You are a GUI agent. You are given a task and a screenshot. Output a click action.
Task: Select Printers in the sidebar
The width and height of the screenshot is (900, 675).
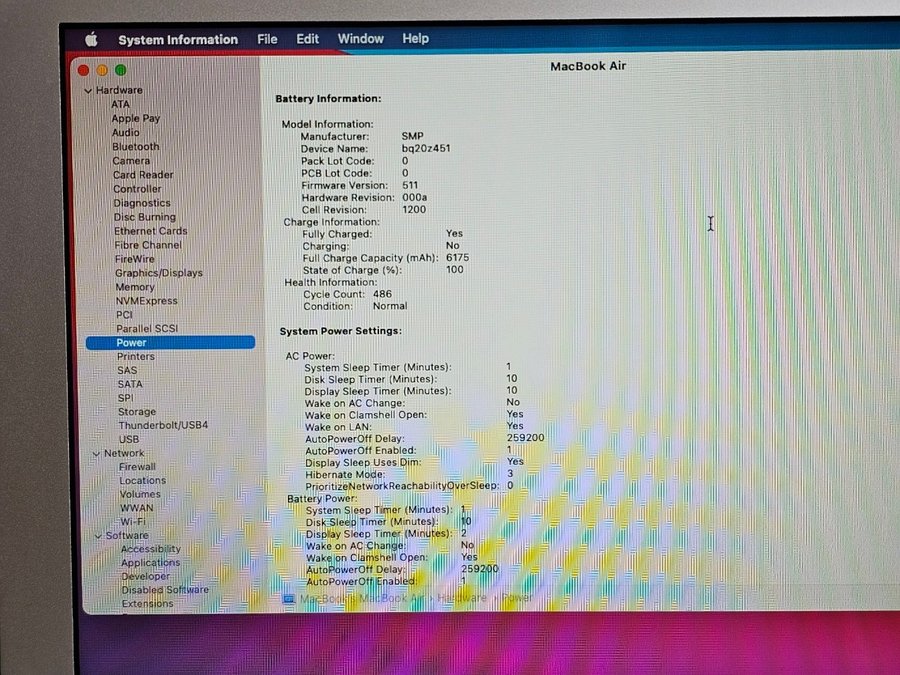point(136,356)
